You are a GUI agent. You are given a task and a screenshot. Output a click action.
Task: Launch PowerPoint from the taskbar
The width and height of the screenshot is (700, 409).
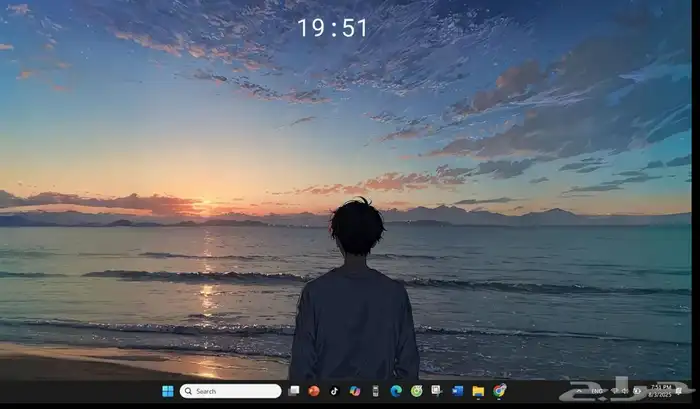click(314, 391)
